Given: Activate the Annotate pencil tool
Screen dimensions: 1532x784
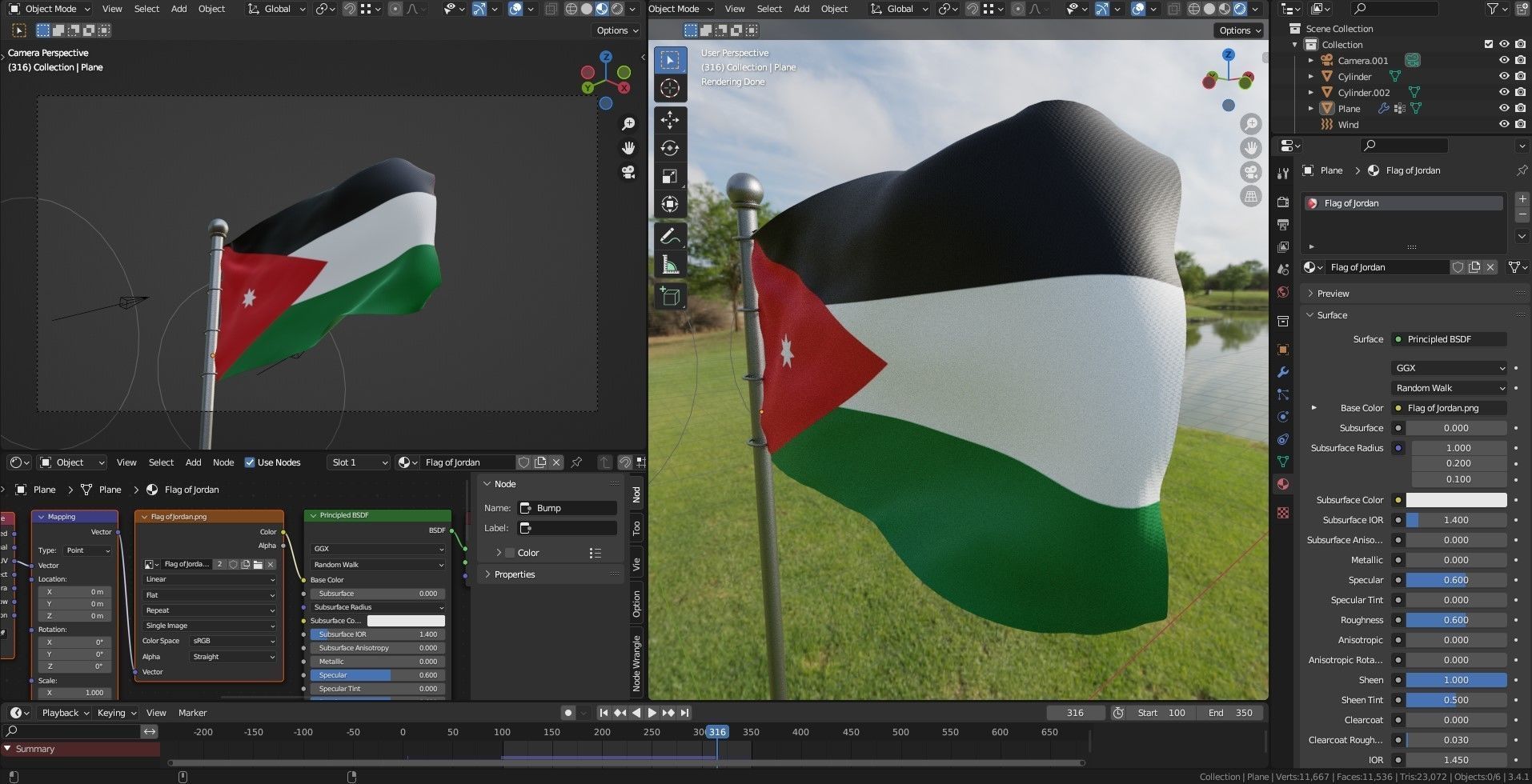Looking at the screenshot, I should (x=670, y=236).
